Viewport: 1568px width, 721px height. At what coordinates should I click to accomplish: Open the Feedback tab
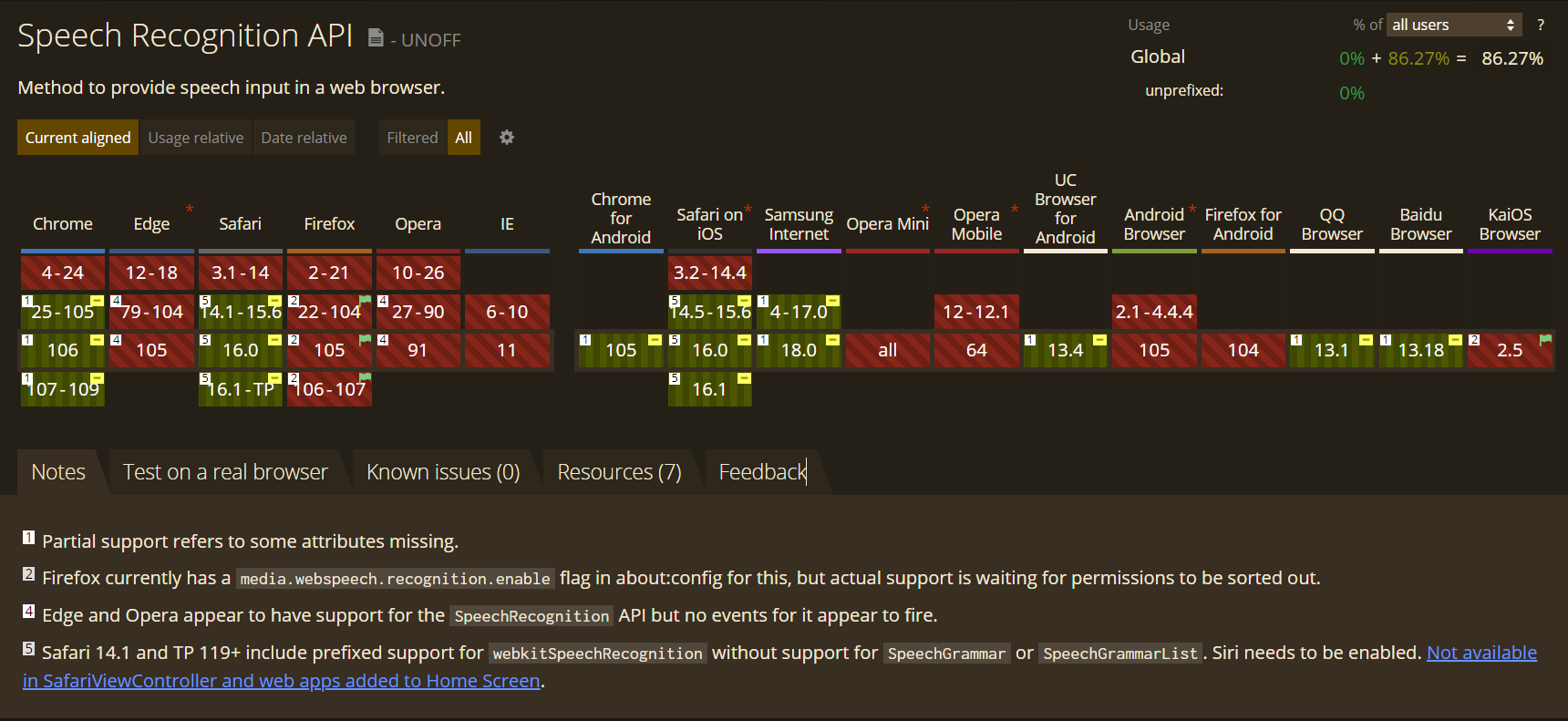(763, 472)
